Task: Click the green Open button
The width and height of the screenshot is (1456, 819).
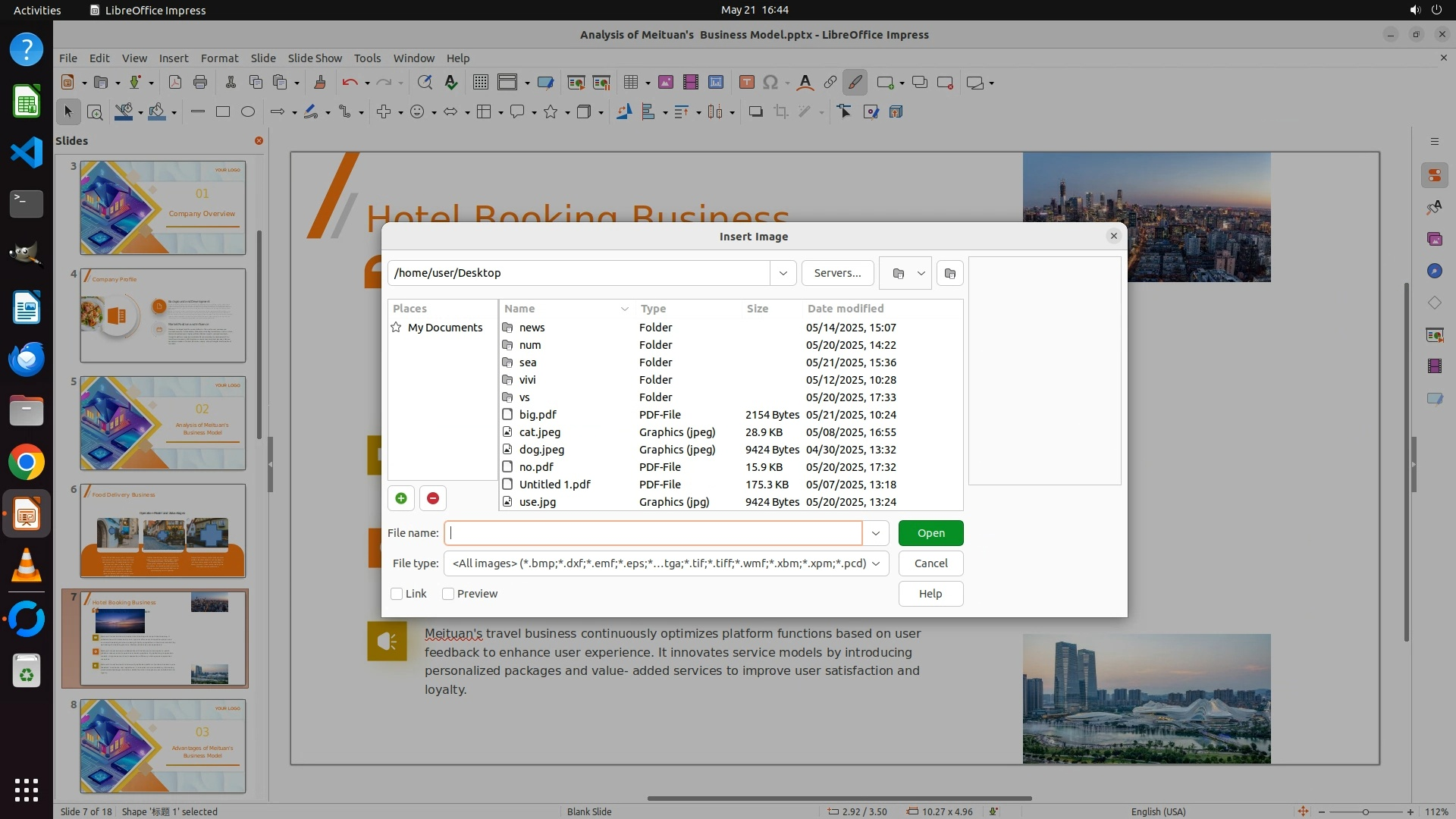Action: click(x=930, y=533)
